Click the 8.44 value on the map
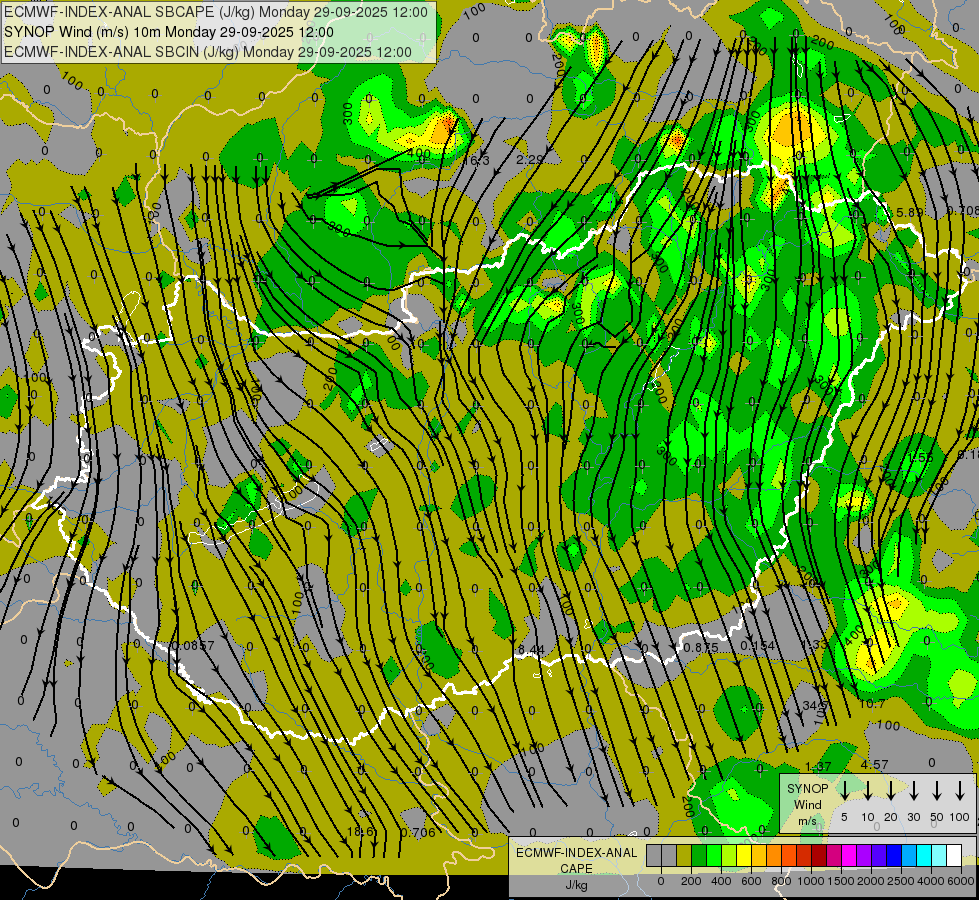This screenshot has height=900, width=979. pos(531,650)
